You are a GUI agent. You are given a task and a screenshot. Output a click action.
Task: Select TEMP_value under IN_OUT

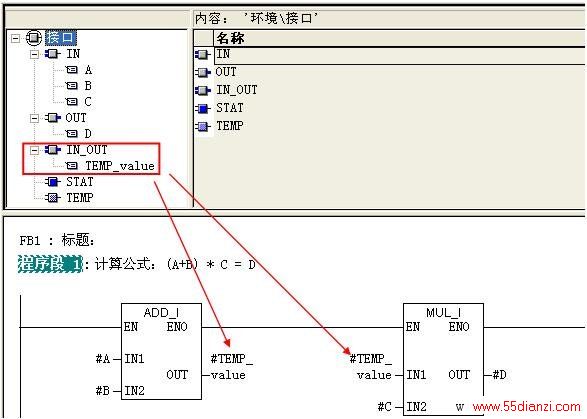click(x=120, y=166)
